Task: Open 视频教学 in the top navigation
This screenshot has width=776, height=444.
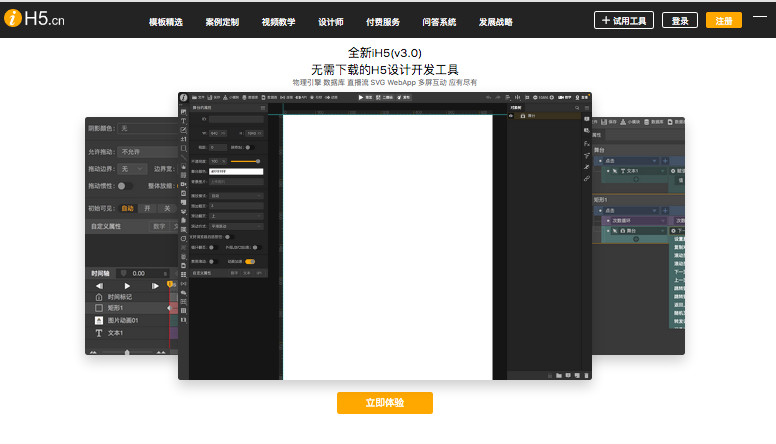Action: tap(278, 22)
